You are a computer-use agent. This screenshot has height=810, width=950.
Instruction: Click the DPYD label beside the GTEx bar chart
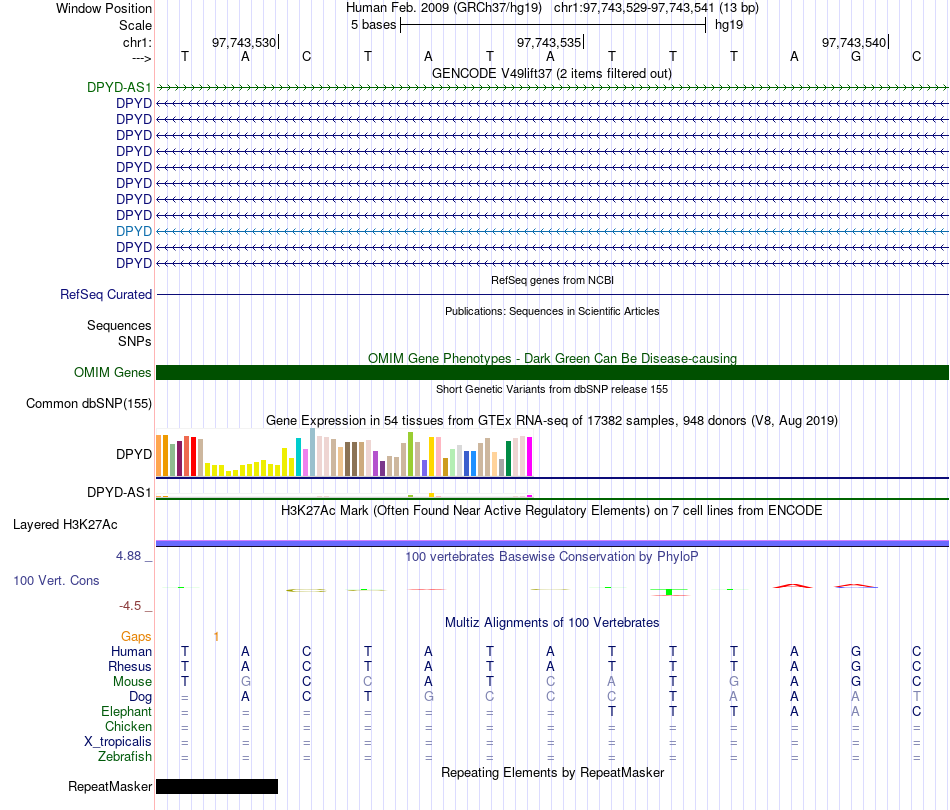coord(134,454)
